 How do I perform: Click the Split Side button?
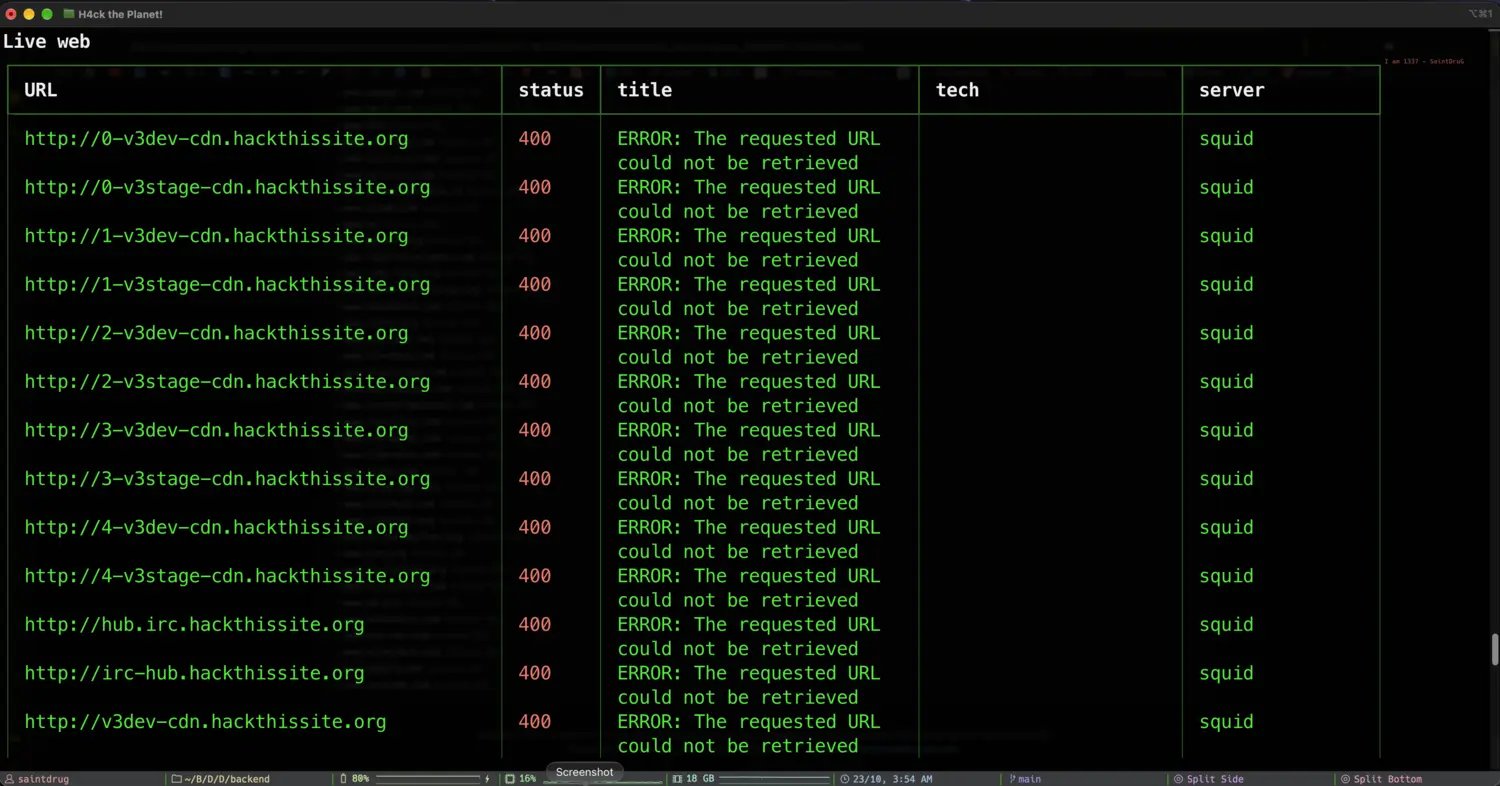(x=1208, y=779)
